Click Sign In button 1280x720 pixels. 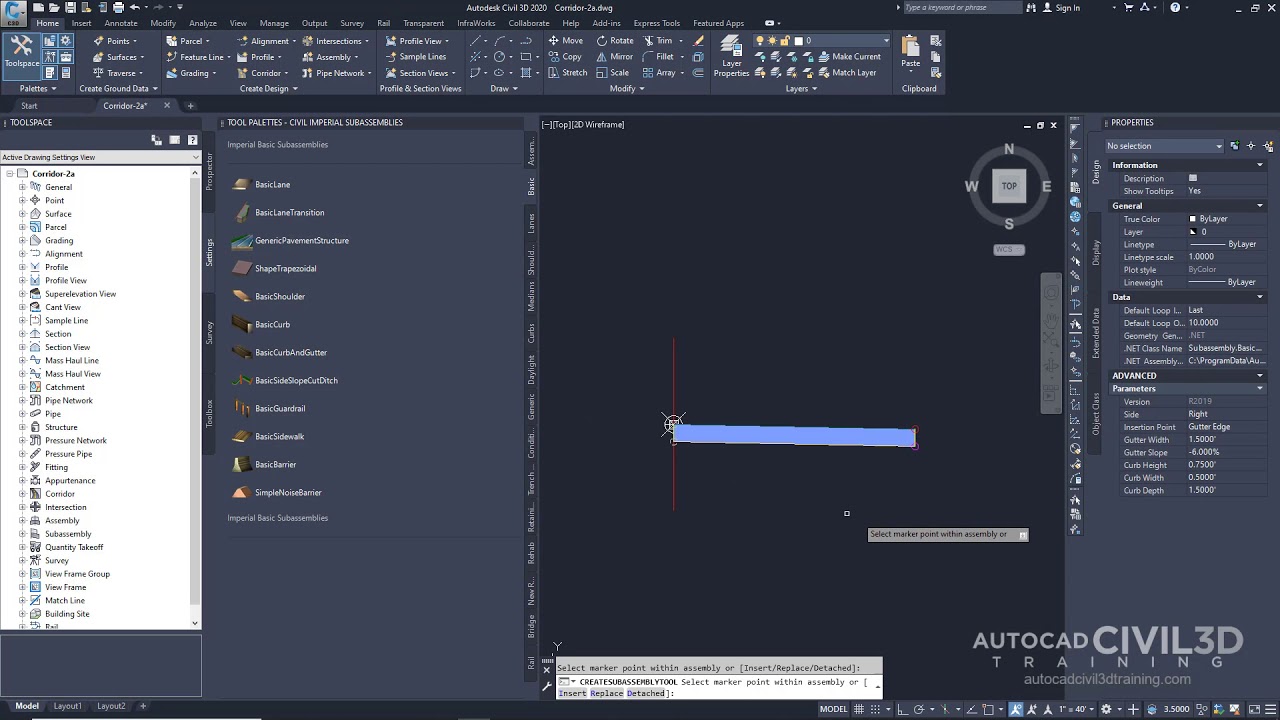pyautogui.click(x=1060, y=8)
